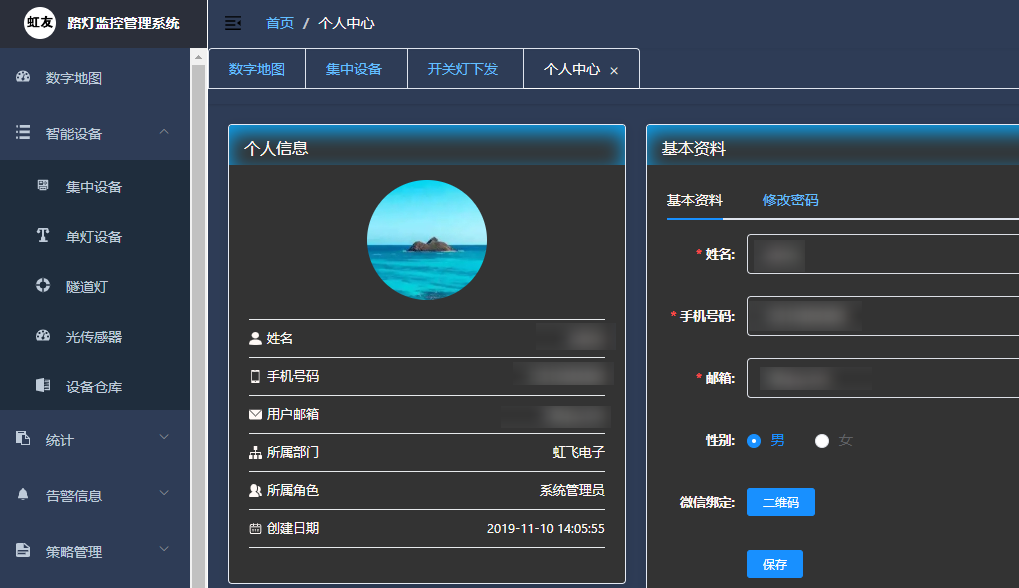
Task: Collapse the 智能设备 menu section
Action: tap(164, 133)
